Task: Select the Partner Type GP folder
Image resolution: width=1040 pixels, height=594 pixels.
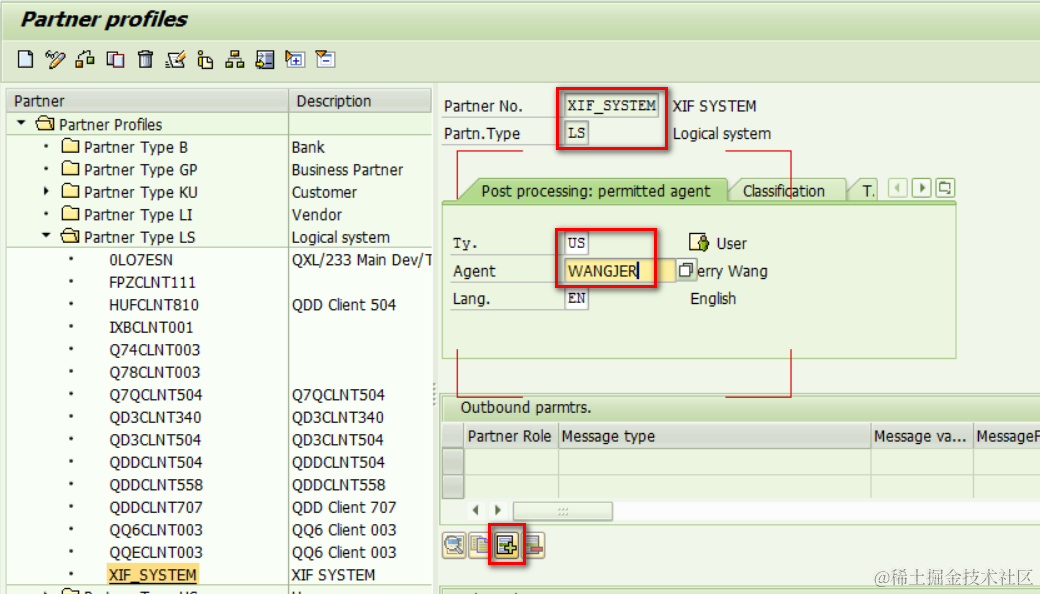Action: (x=141, y=169)
